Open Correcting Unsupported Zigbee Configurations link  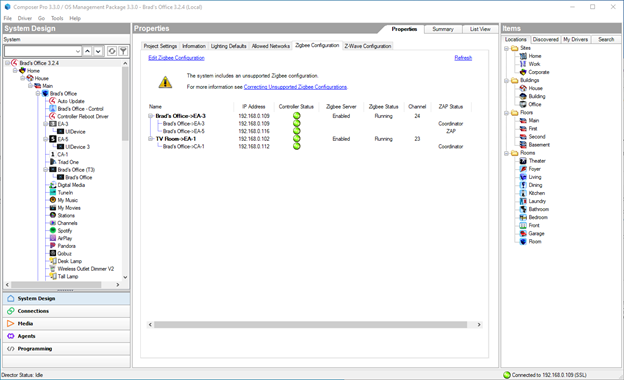[x=295, y=87]
